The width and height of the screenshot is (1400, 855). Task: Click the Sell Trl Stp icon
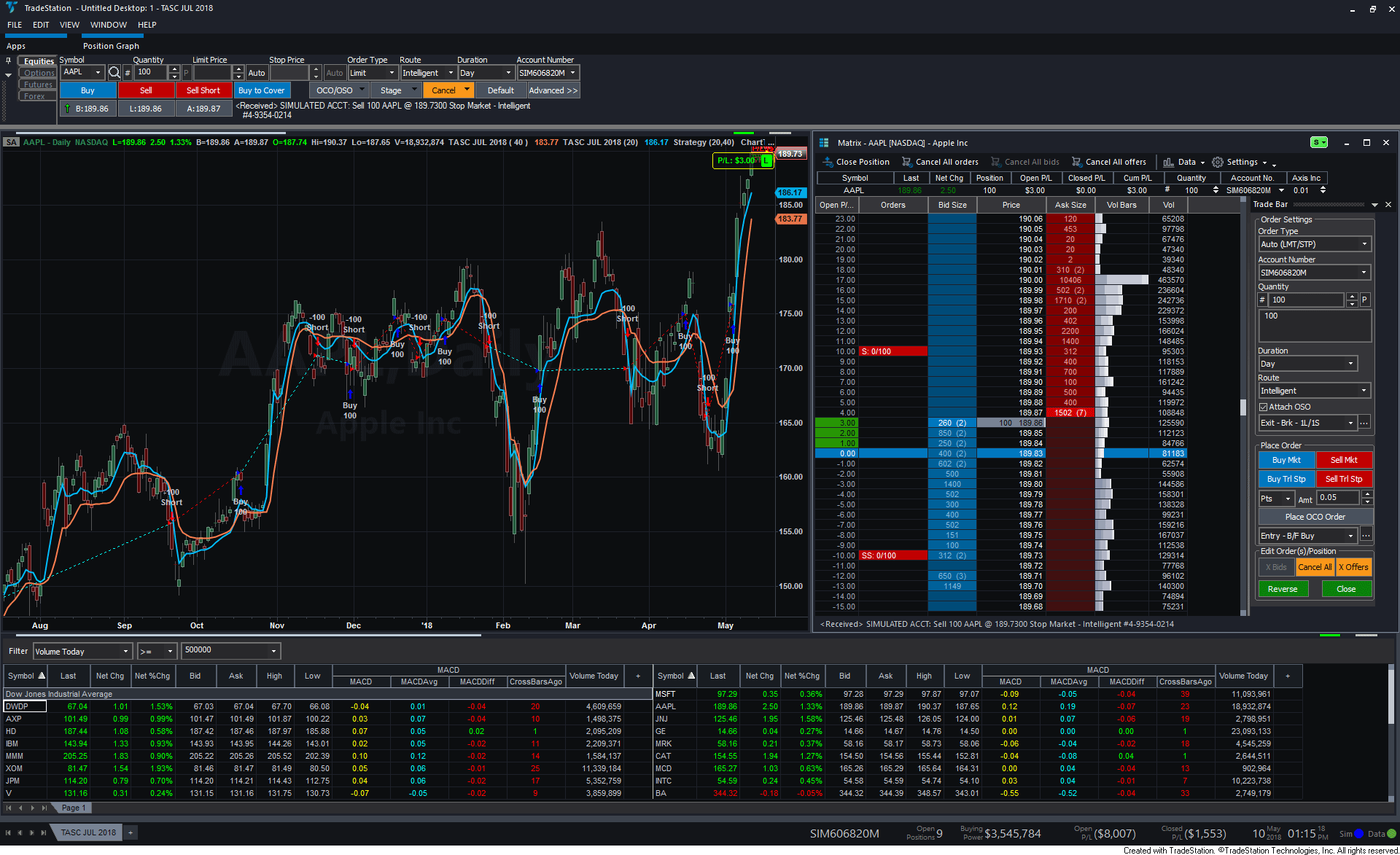[1343, 479]
